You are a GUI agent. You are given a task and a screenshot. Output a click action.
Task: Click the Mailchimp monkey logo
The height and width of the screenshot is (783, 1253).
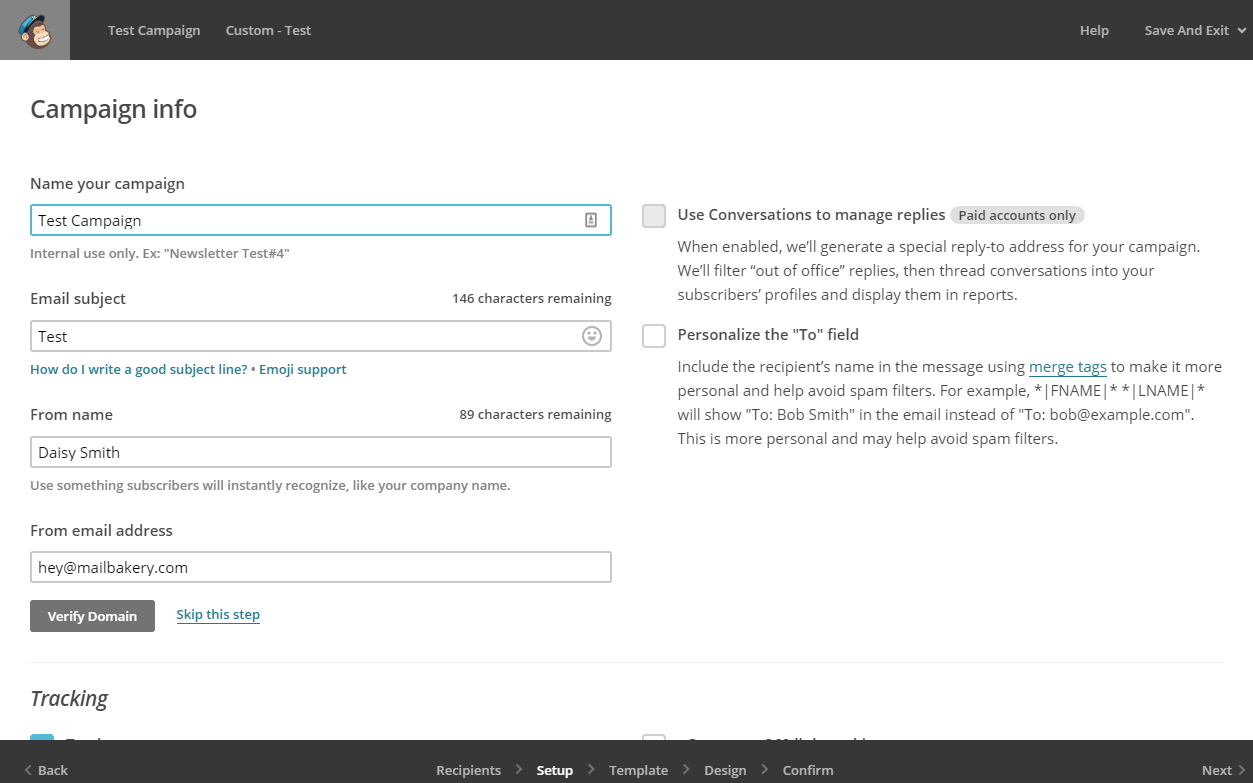pyautogui.click(x=35, y=30)
